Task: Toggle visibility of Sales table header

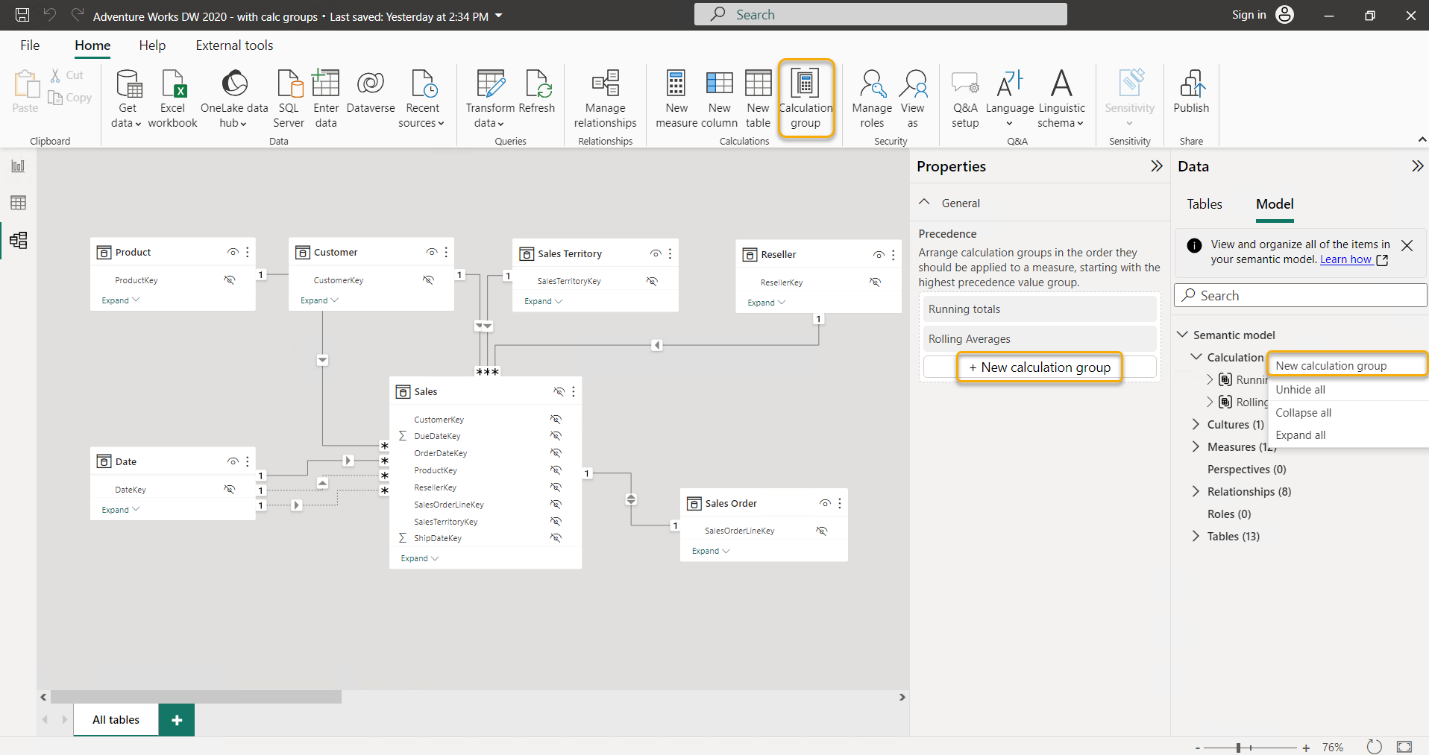Action: point(559,392)
